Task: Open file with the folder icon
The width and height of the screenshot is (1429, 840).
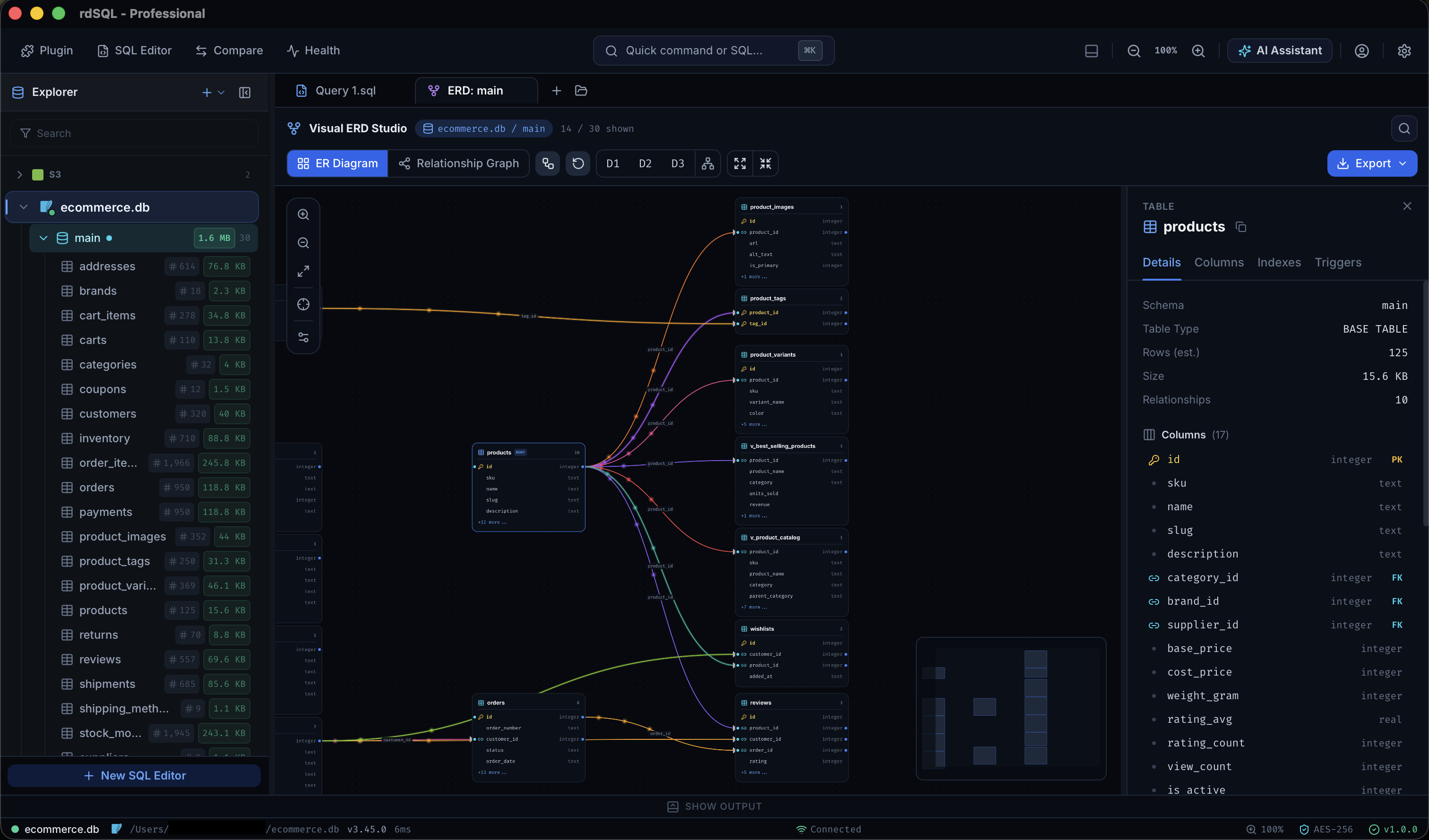Action: tap(581, 91)
